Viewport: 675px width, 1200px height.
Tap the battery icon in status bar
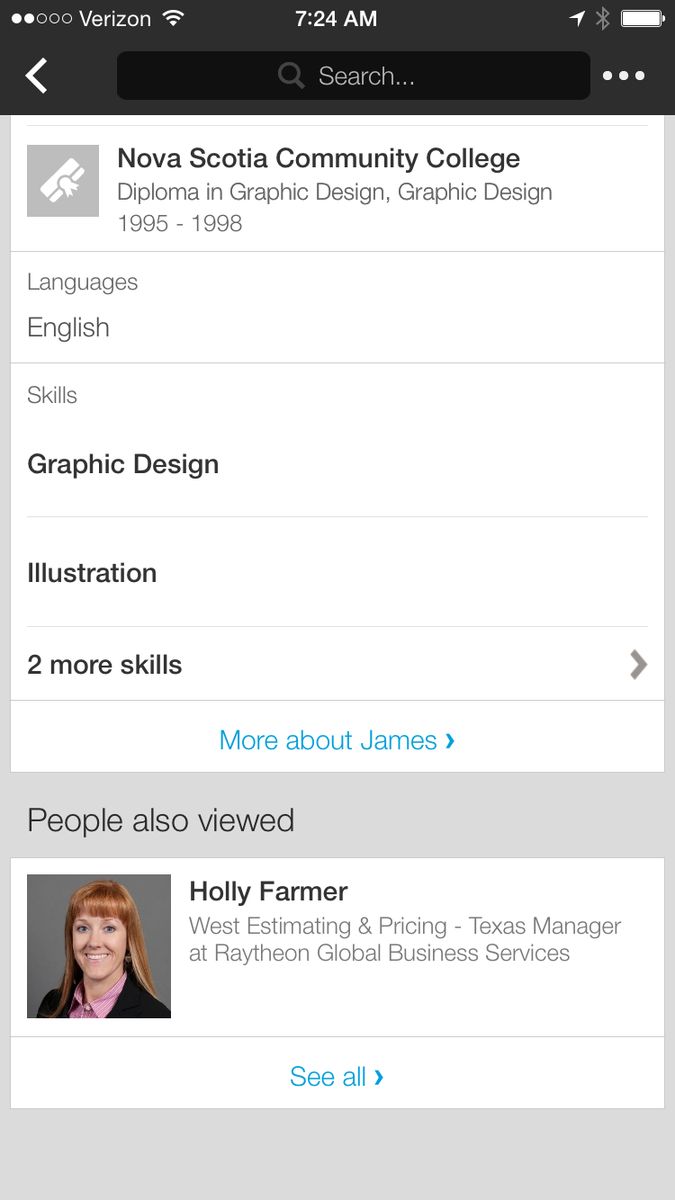coord(642,18)
